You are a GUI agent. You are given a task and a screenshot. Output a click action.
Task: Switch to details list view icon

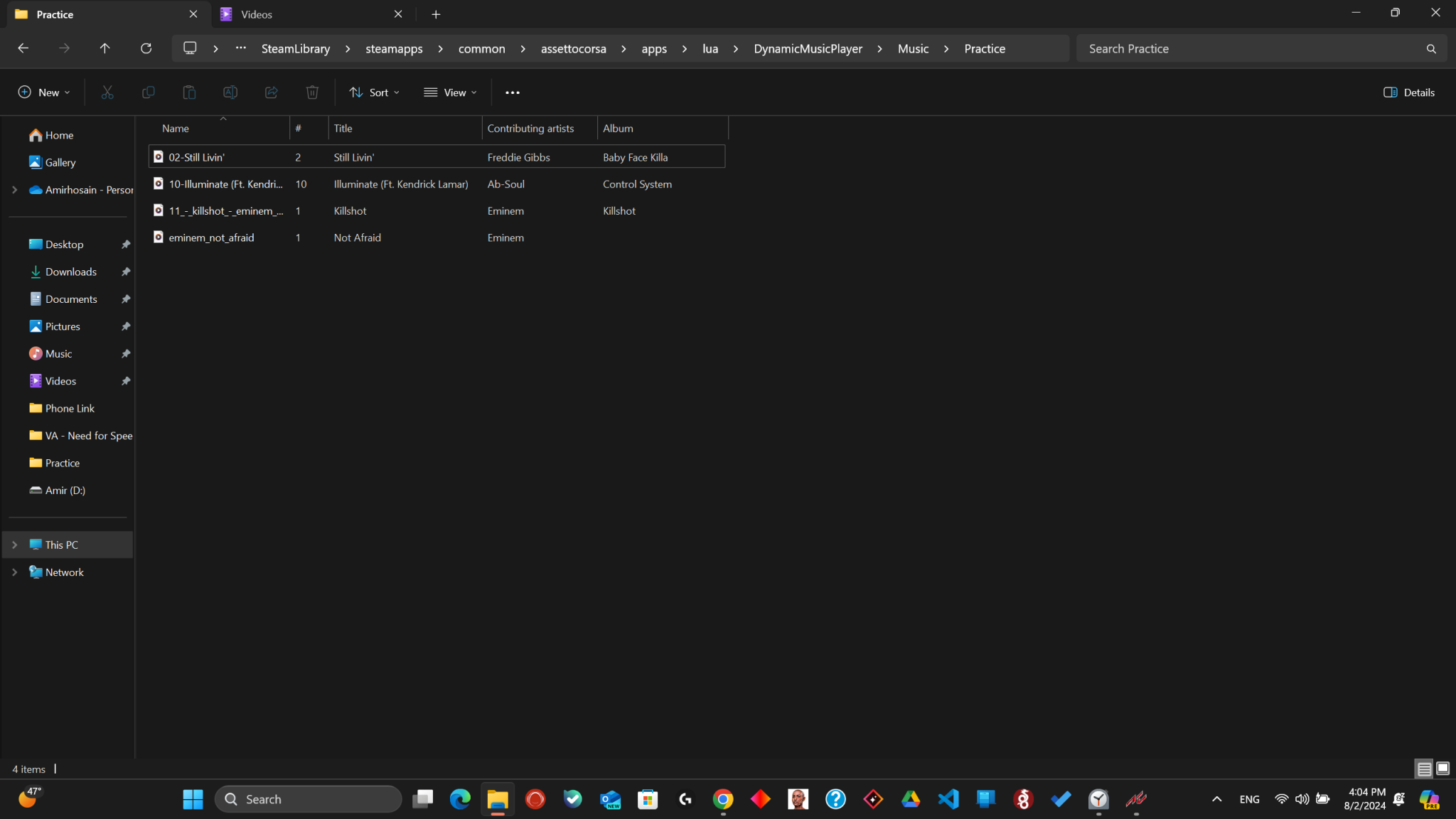tap(1424, 769)
